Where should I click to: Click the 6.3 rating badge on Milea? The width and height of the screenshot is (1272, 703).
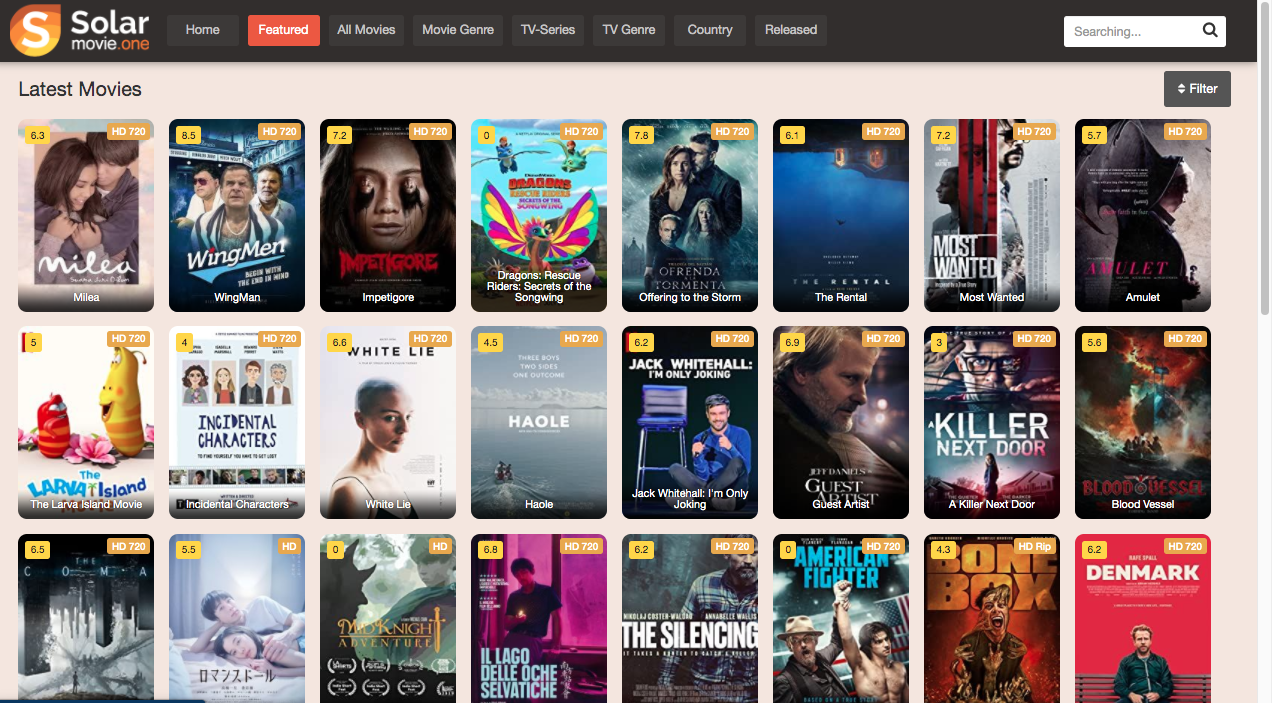[38, 135]
